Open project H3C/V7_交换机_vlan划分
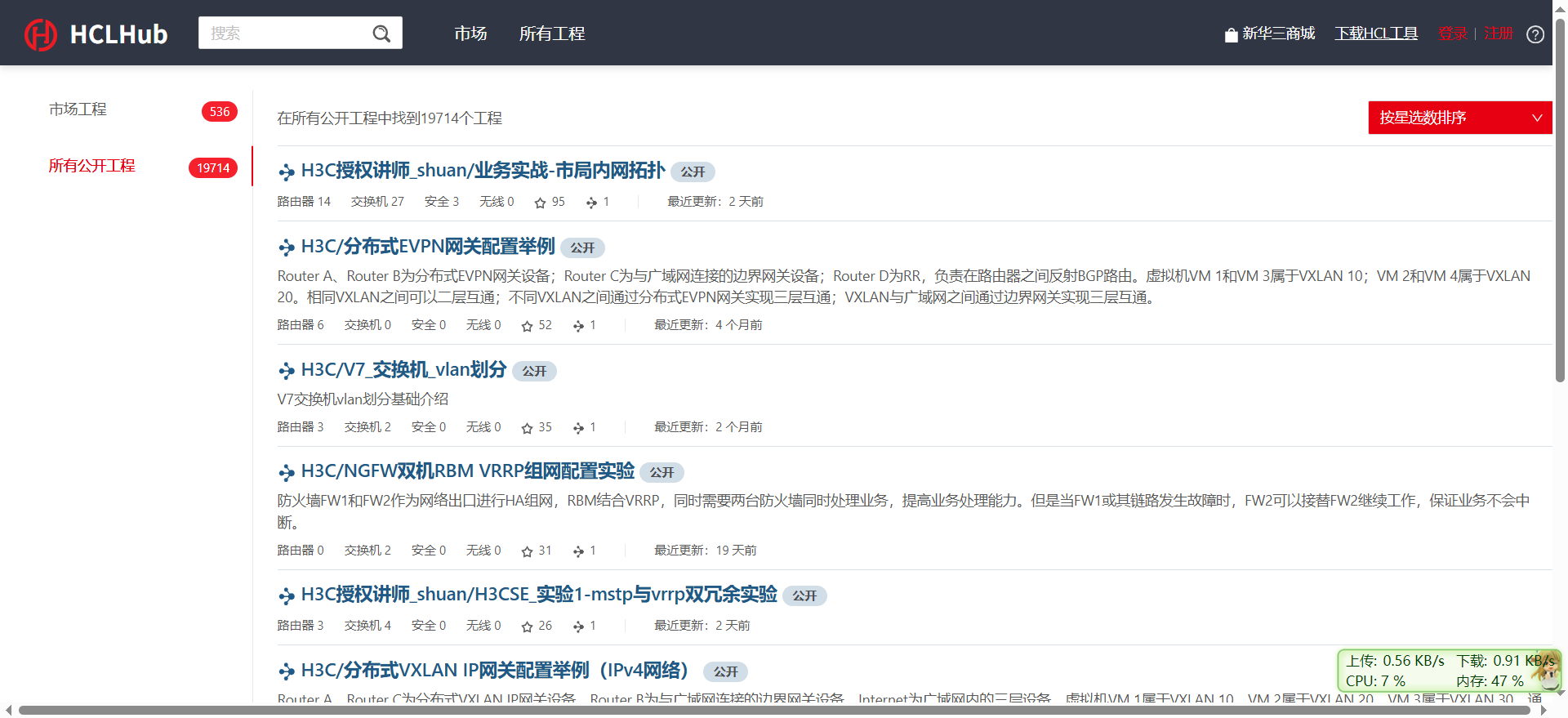 click(x=403, y=370)
